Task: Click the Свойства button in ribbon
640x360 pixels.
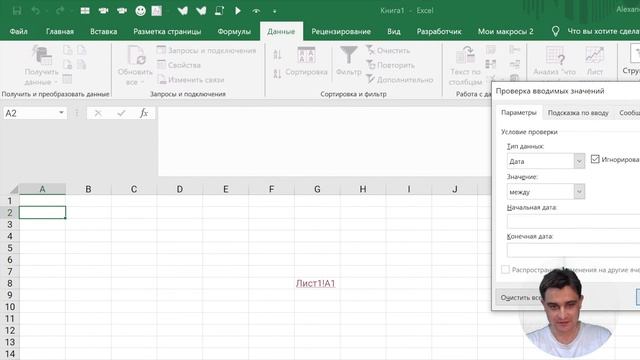Action: click(179, 65)
